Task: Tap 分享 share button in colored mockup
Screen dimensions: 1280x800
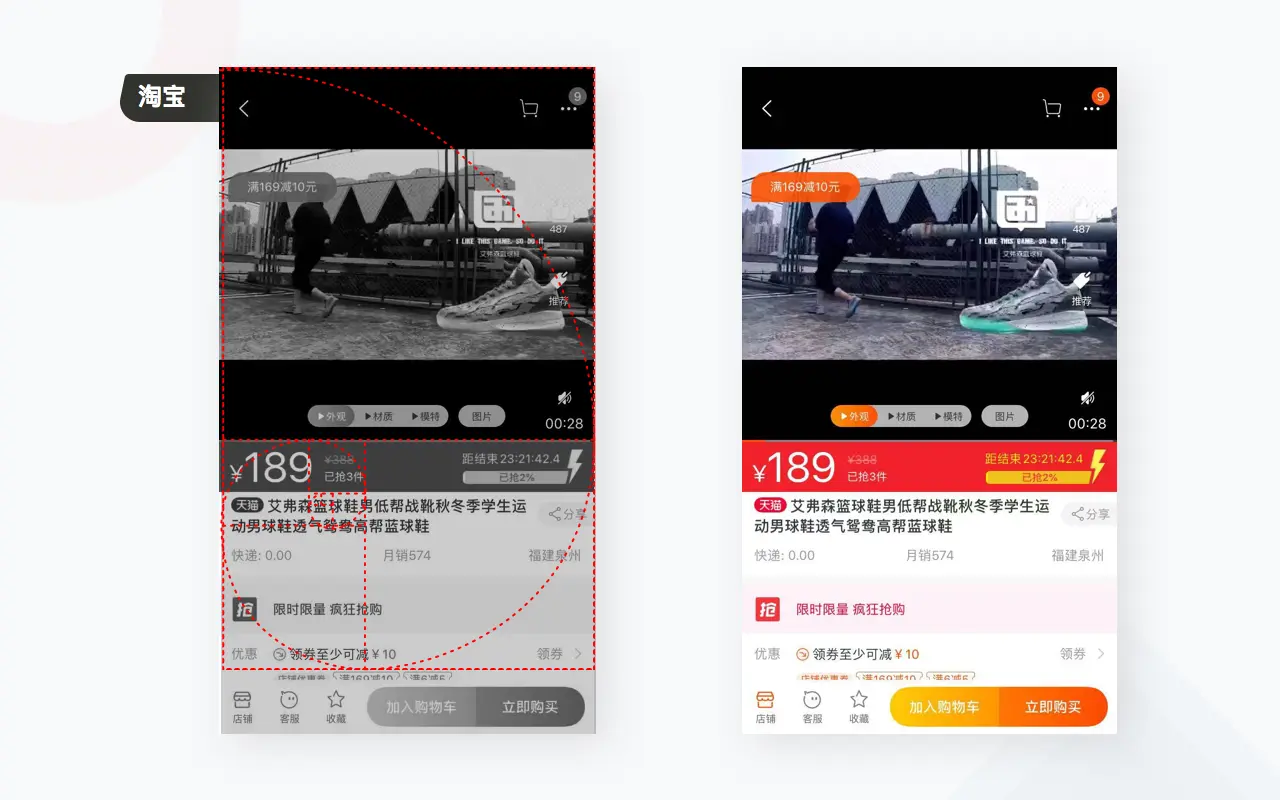Action: 1089,514
